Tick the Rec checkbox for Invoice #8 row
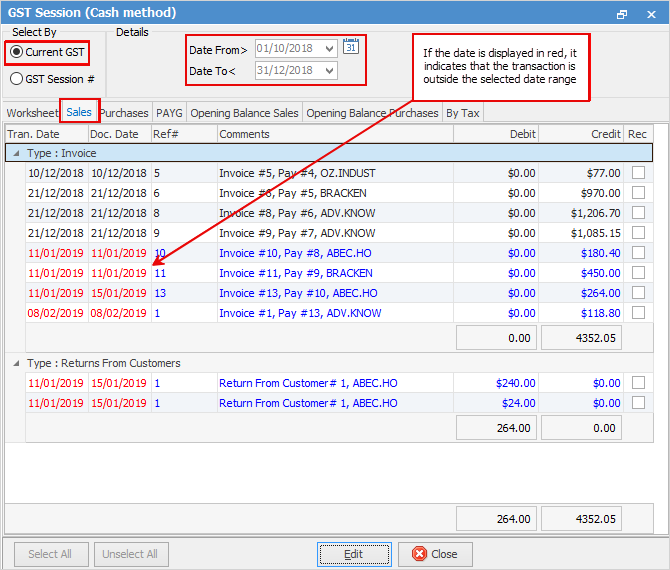670x570 pixels. (x=638, y=213)
